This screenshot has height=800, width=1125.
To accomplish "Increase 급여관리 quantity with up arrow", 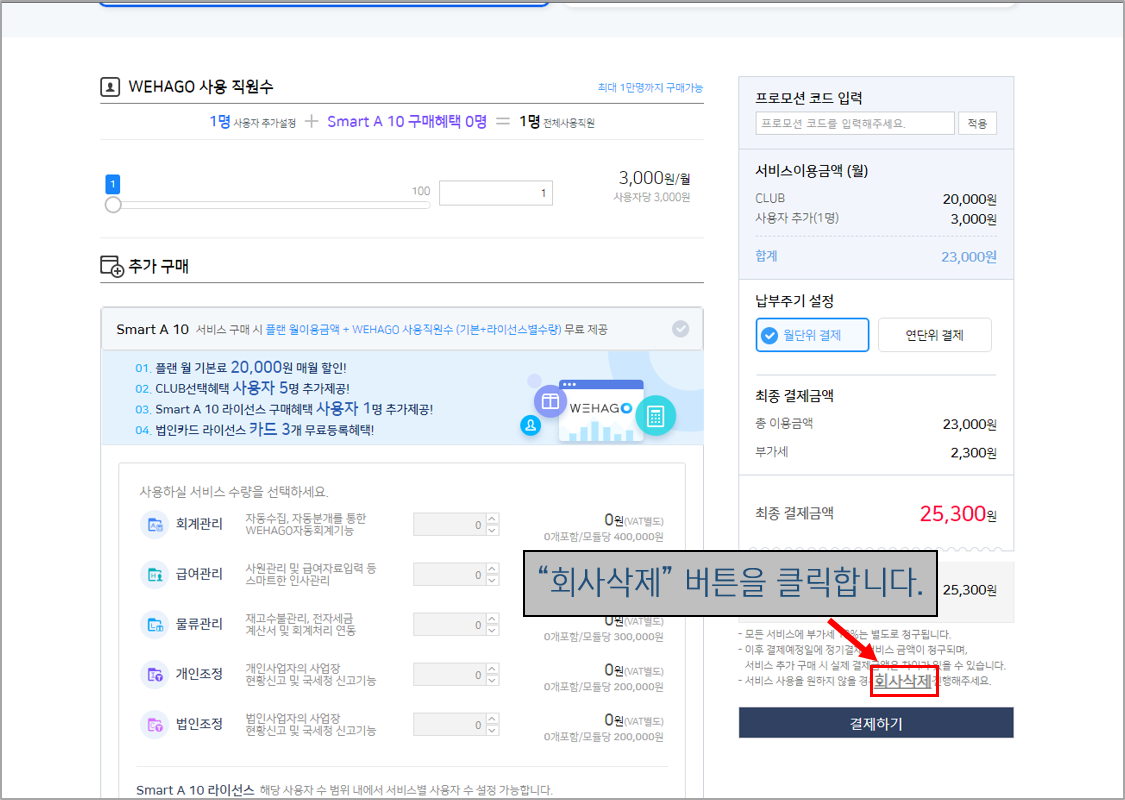I will [492, 569].
